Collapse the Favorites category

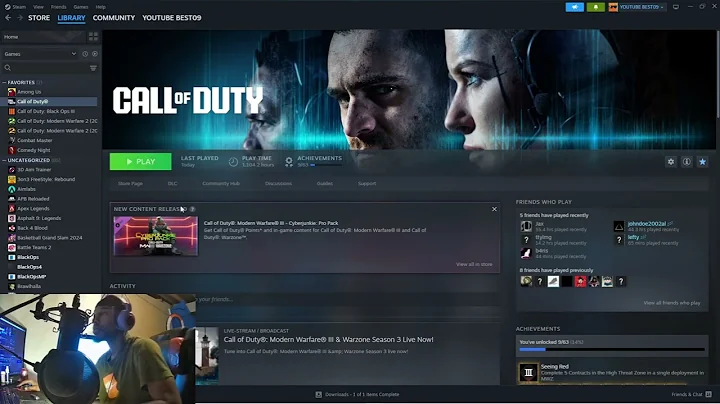tap(5, 83)
